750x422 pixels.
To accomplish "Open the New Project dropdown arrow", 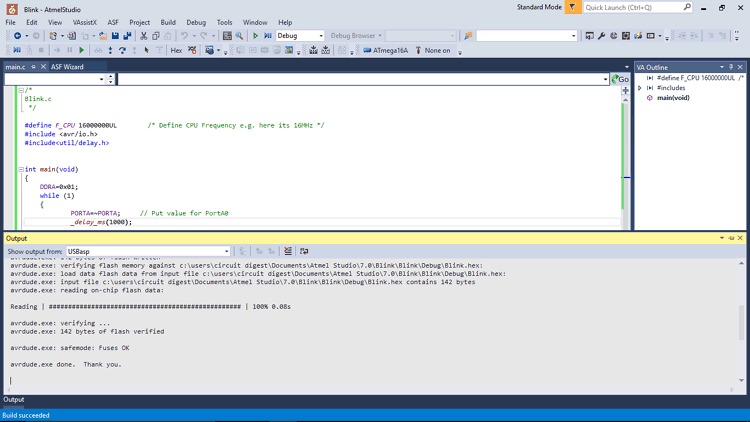I will (x=62, y=36).
